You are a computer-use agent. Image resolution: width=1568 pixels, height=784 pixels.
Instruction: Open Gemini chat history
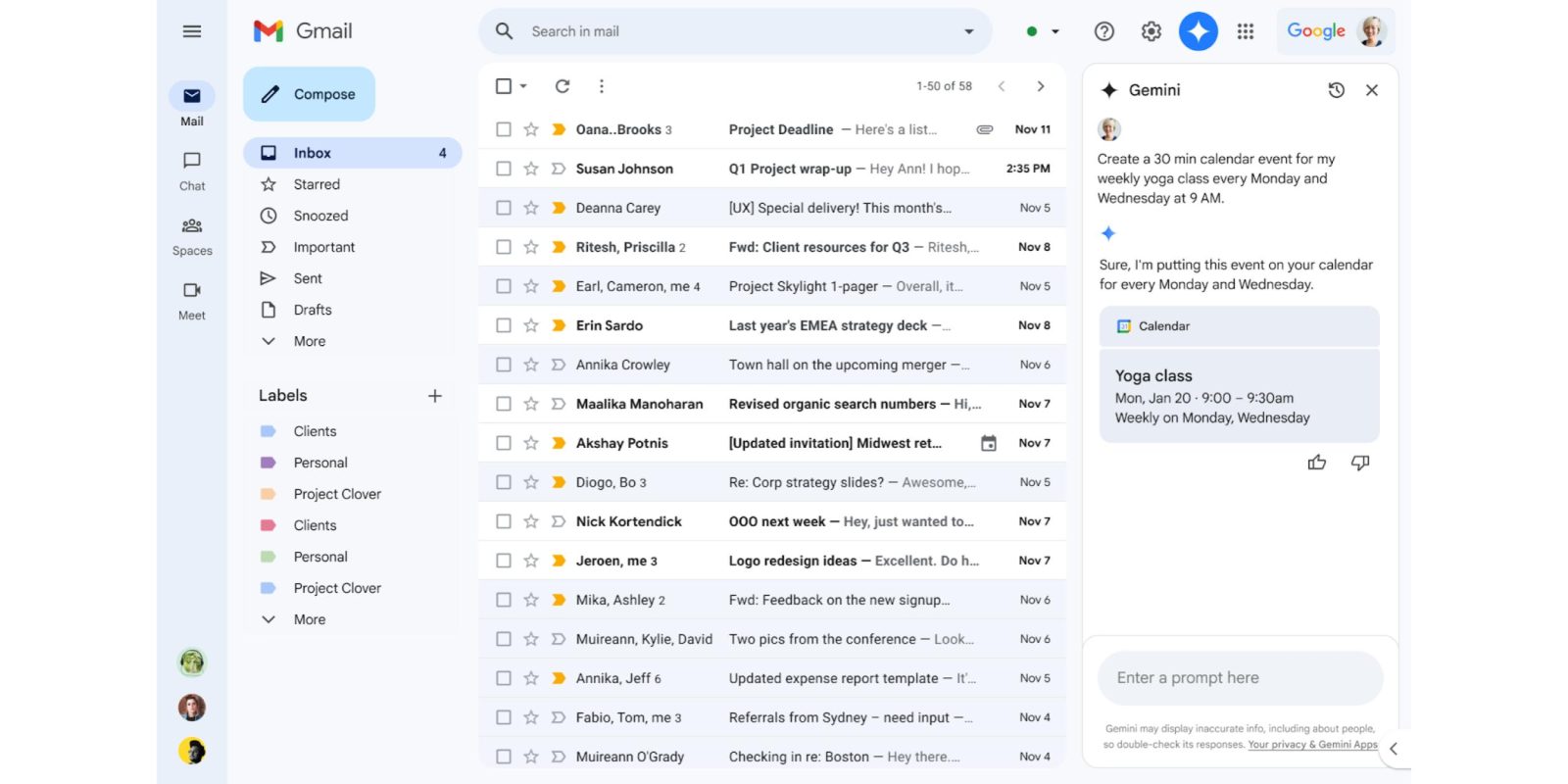coord(1336,90)
